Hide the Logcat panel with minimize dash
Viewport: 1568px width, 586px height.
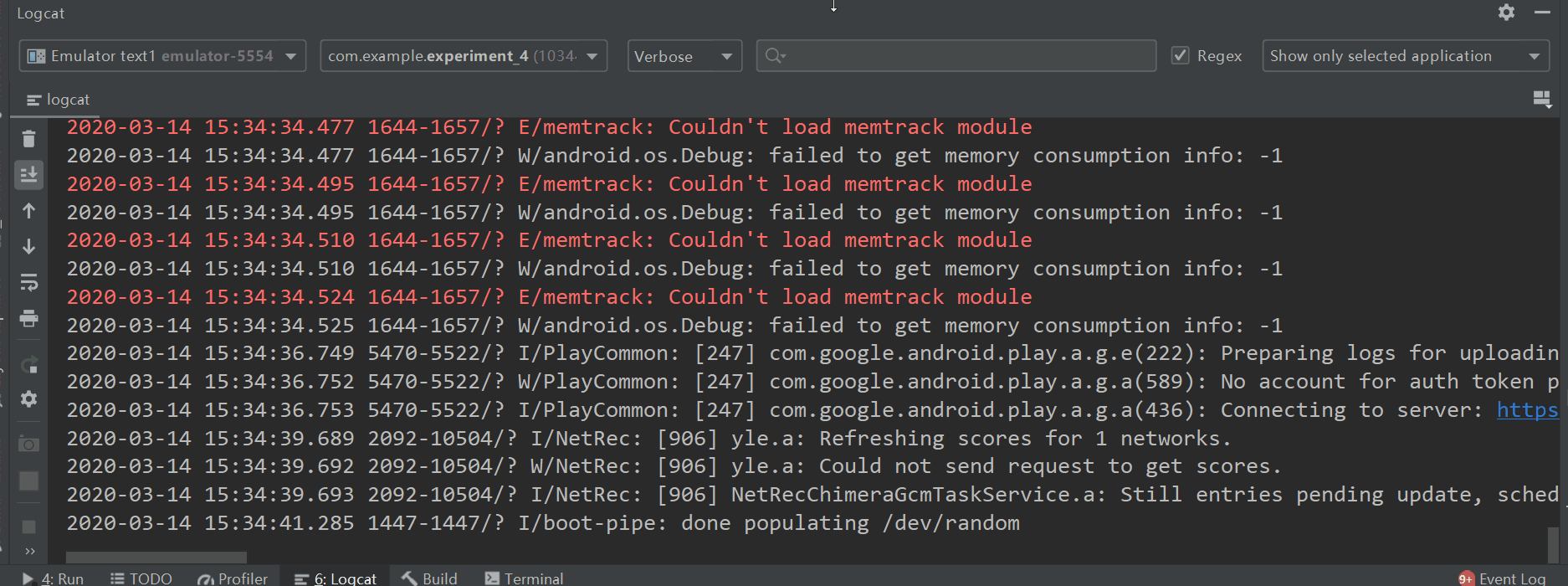click(x=1542, y=13)
